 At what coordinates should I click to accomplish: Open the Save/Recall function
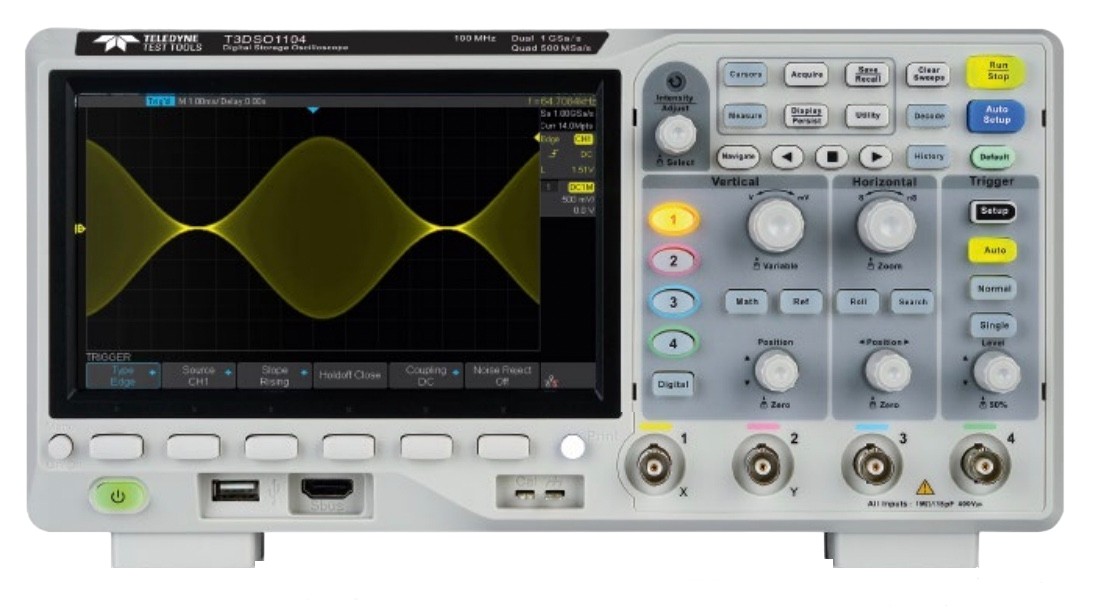[x=866, y=73]
